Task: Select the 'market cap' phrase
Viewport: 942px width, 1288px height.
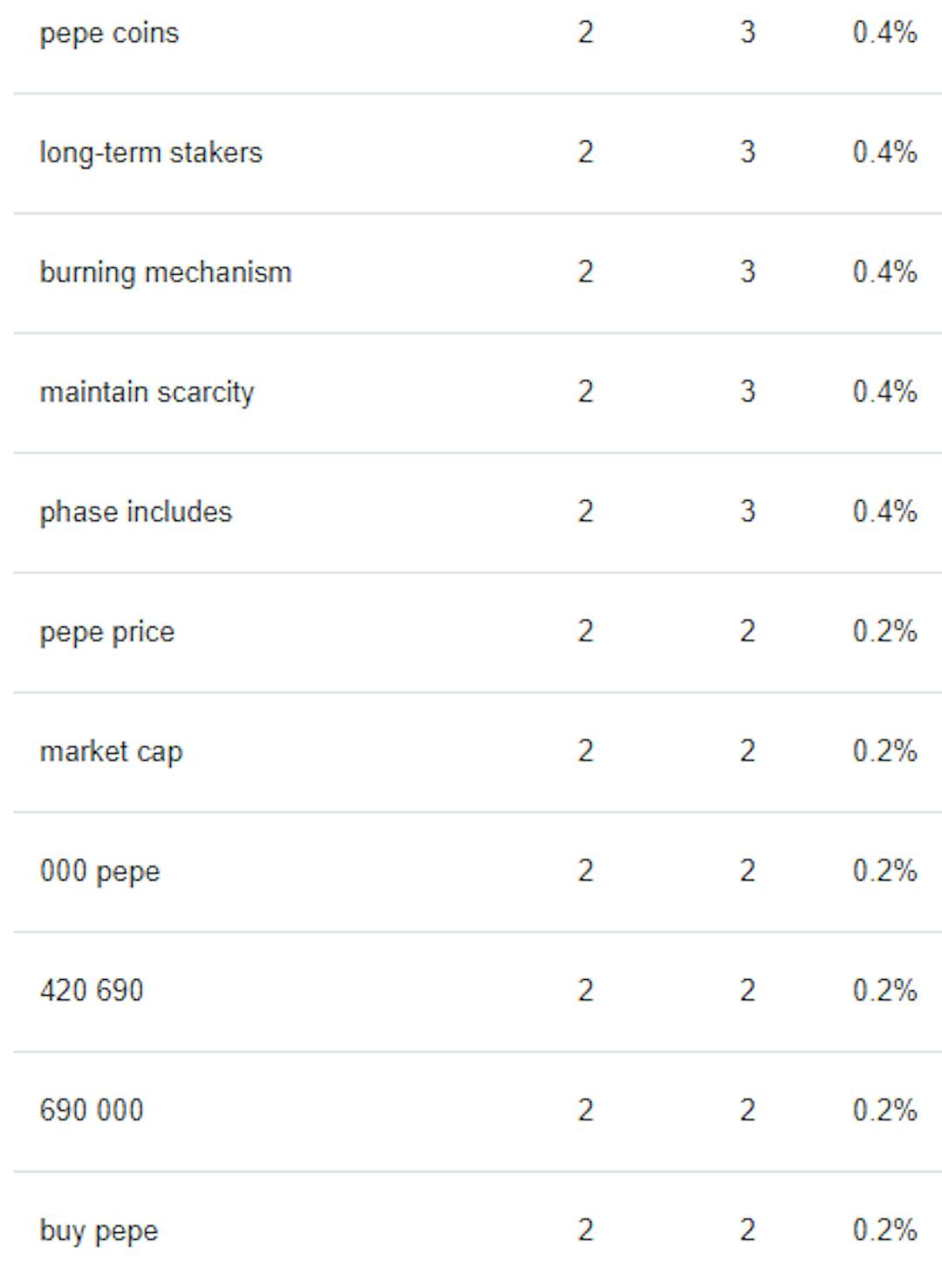Action: point(111,751)
